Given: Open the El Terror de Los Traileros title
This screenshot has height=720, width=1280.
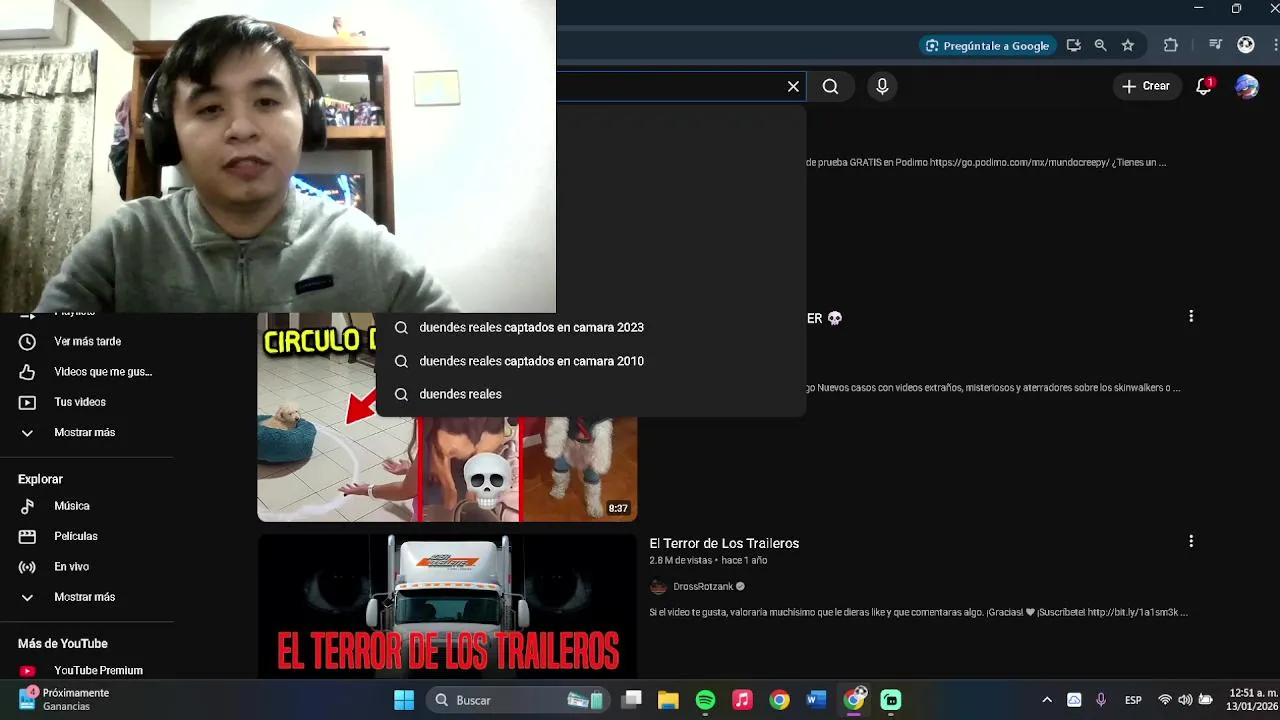Looking at the screenshot, I should 724,543.
